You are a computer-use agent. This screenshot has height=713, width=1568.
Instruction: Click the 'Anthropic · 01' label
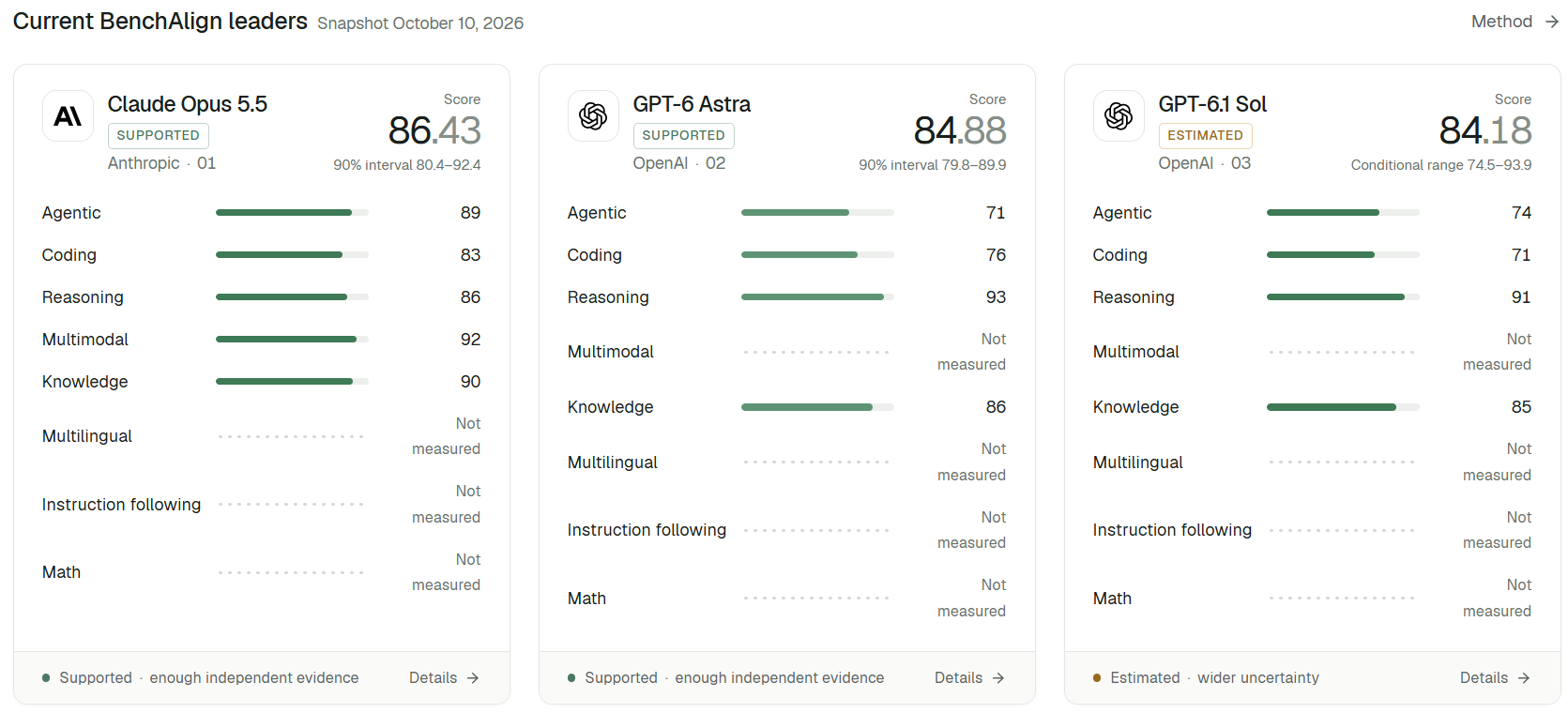point(162,163)
